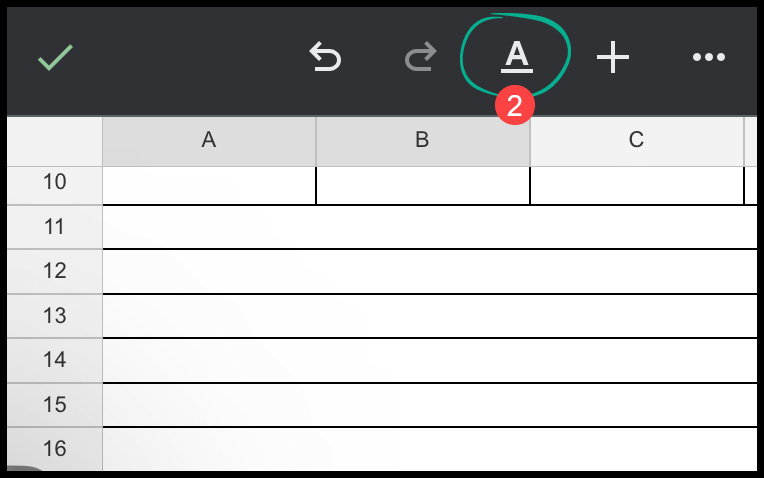Select row 11 header
This screenshot has height=478, width=764.
(55, 227)
